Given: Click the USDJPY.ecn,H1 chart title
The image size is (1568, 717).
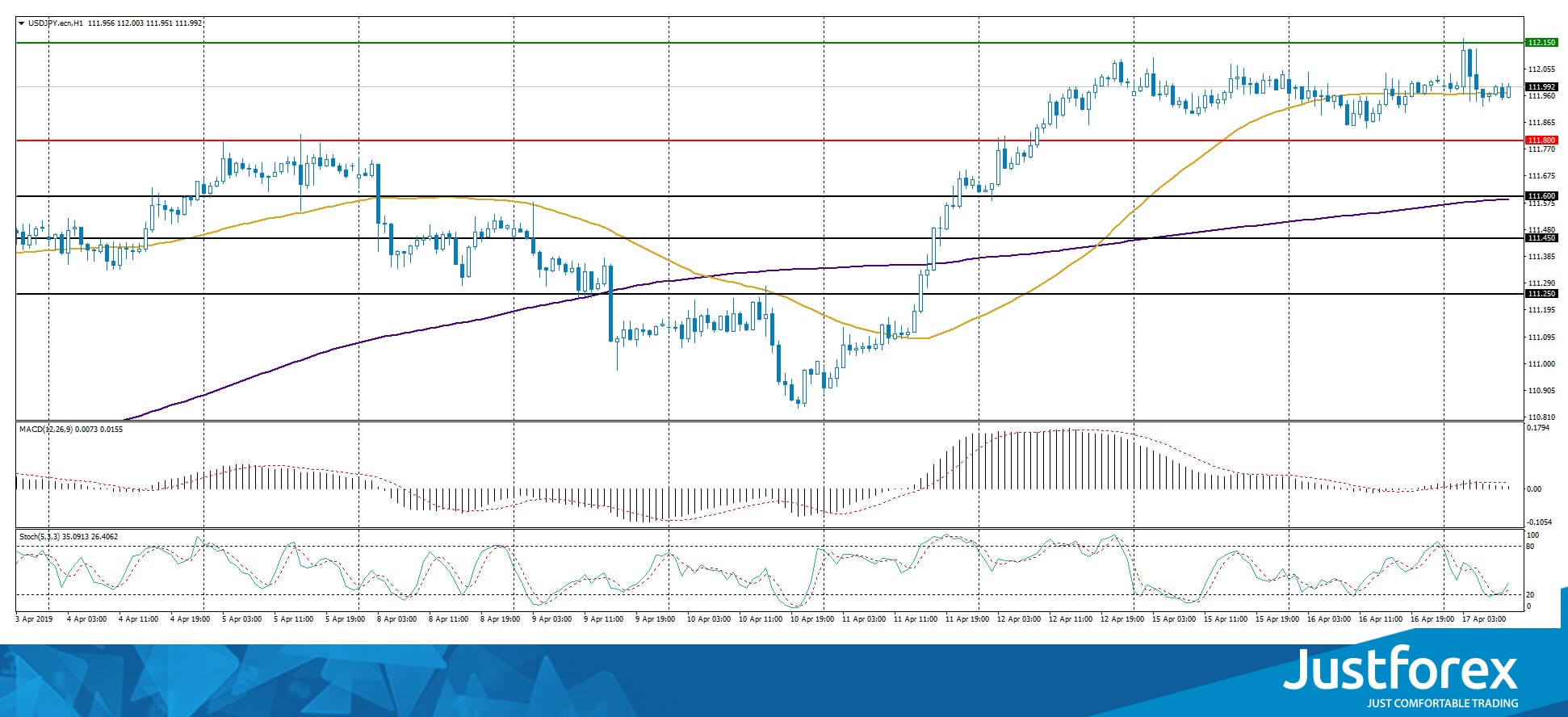Looking at the screenshot, I should click(55, 23).
